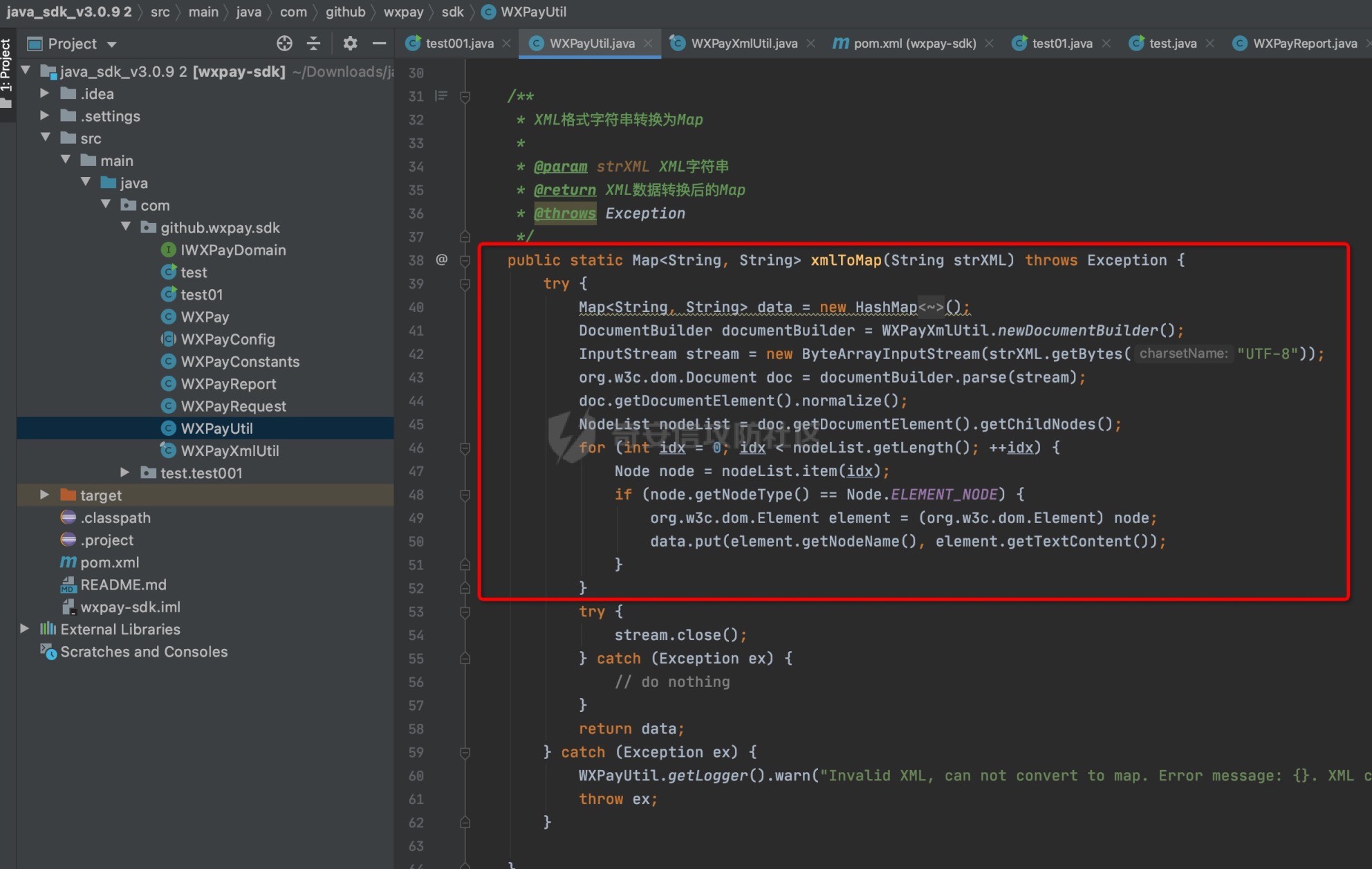This screenshot has width=1372, height=869.
Task: Toggle fold marker at catch on line 59
Action: (465, 752)
